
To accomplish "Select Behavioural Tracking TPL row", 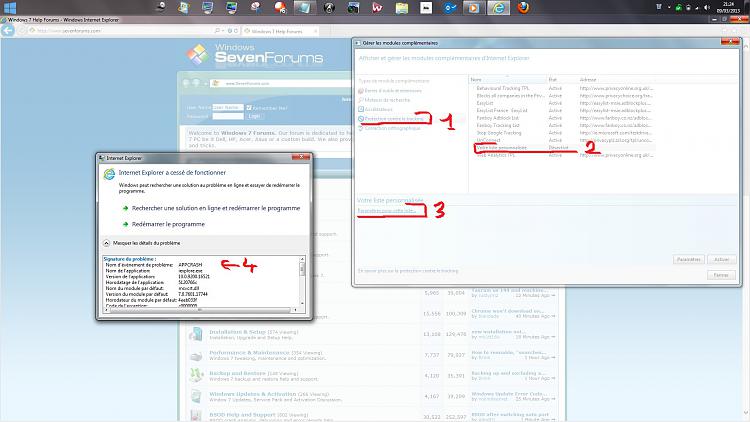I will click(x=564, y=88).
